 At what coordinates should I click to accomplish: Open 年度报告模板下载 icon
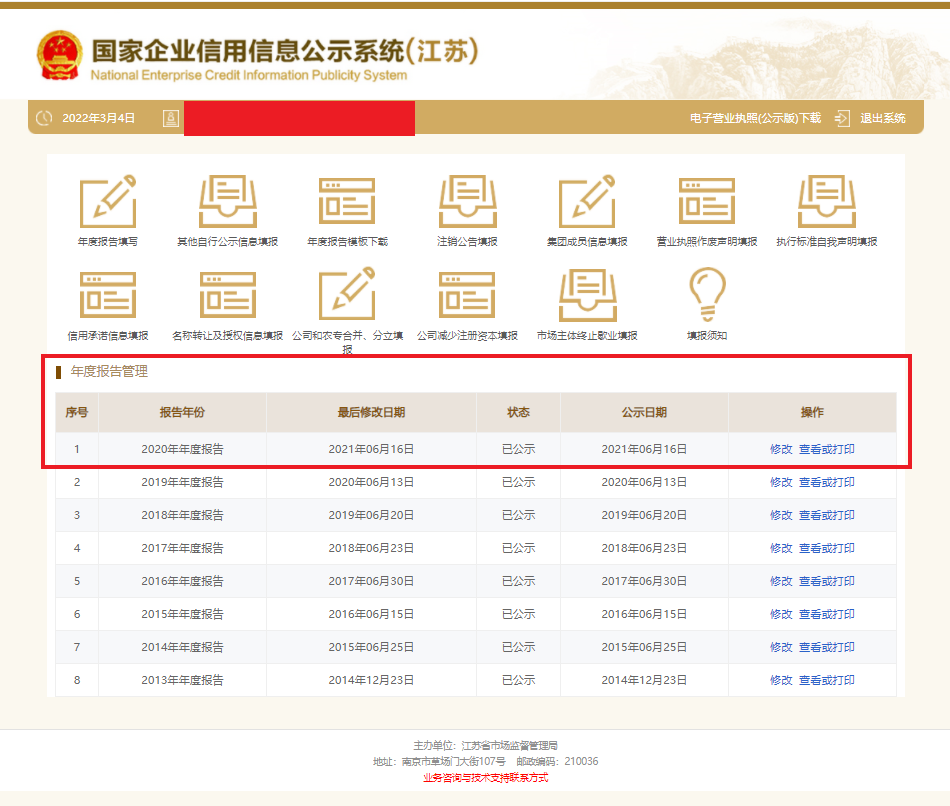[347, 202]
